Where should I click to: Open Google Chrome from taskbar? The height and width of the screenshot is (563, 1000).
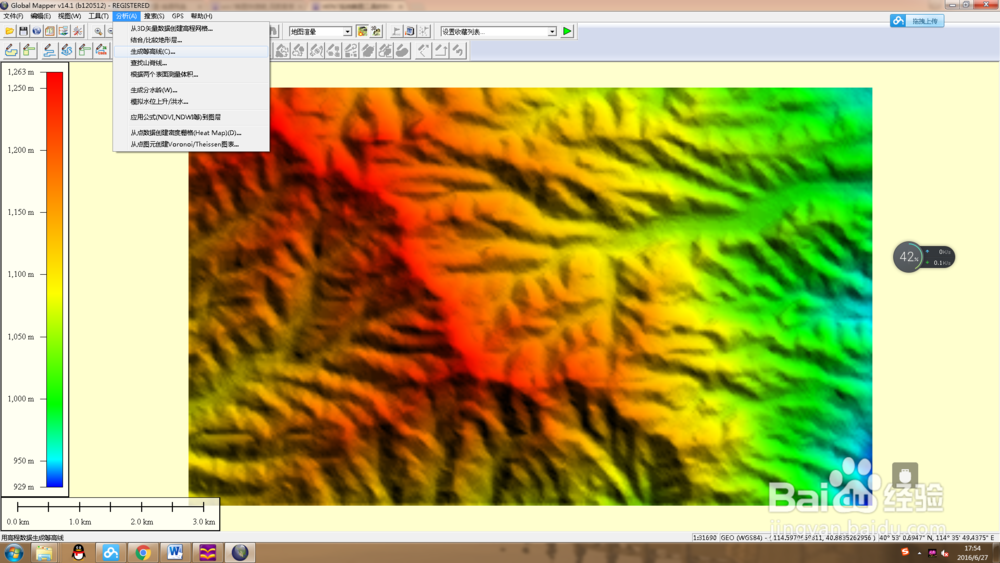pos(143,553)
